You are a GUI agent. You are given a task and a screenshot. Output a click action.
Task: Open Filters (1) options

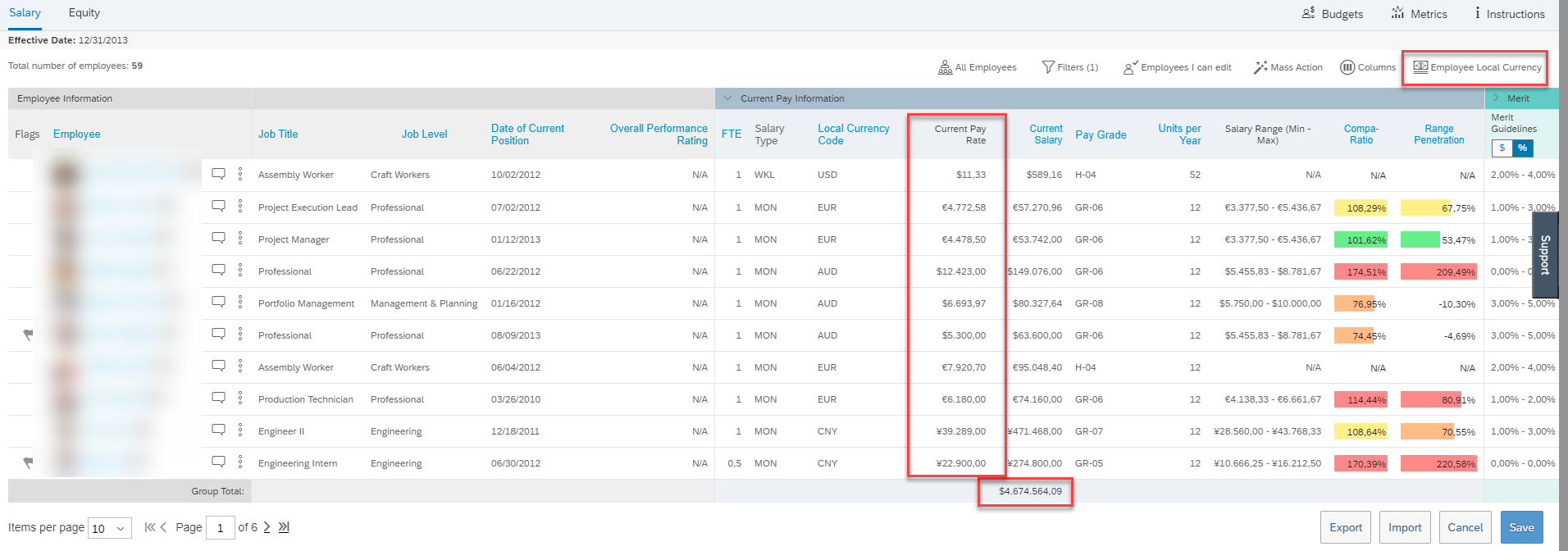pyautogui.click(x=1070, y=67)
